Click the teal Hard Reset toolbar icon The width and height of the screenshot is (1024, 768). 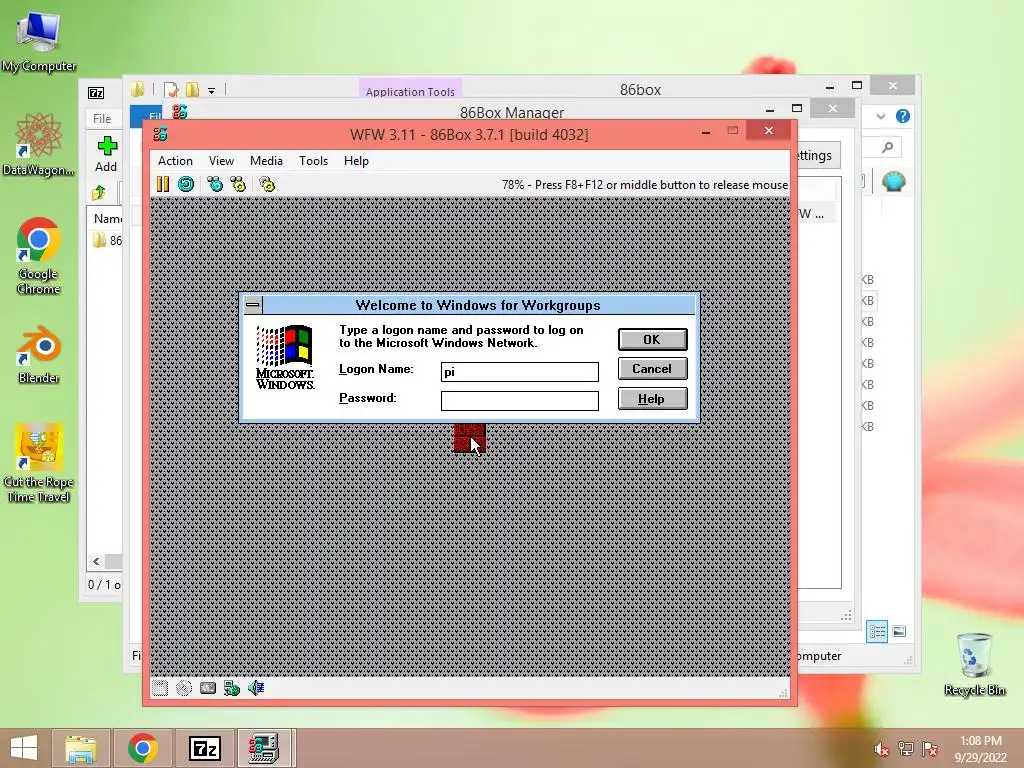pos(186,184)
